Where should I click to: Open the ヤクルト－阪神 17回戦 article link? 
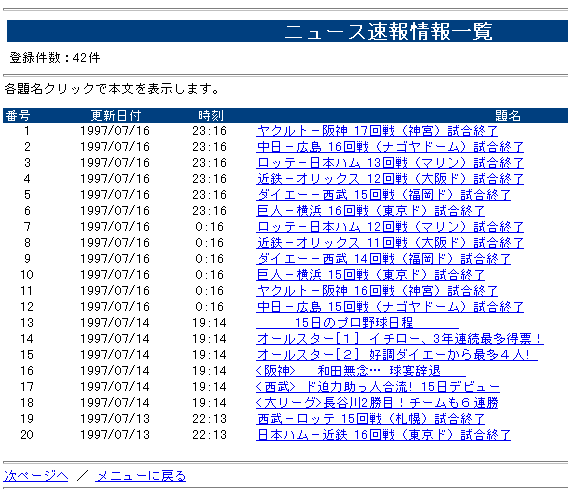pos(377,131)
